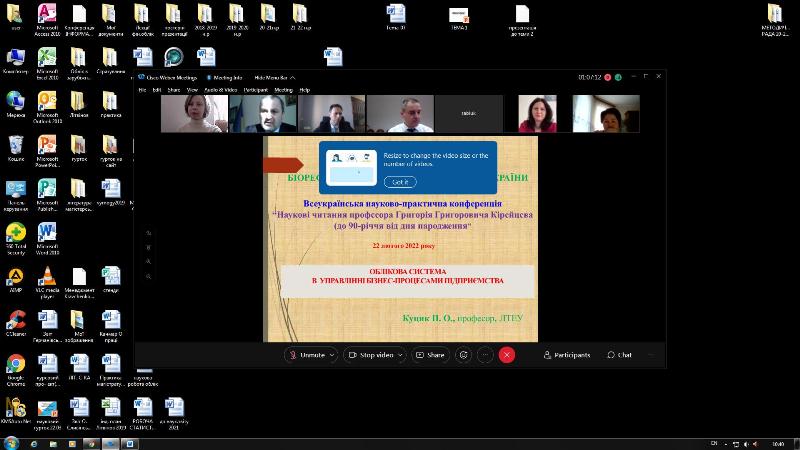Screen dimensions: 800x450
Task: Open the Audio & Video menu
Action: tap(220, 89)
